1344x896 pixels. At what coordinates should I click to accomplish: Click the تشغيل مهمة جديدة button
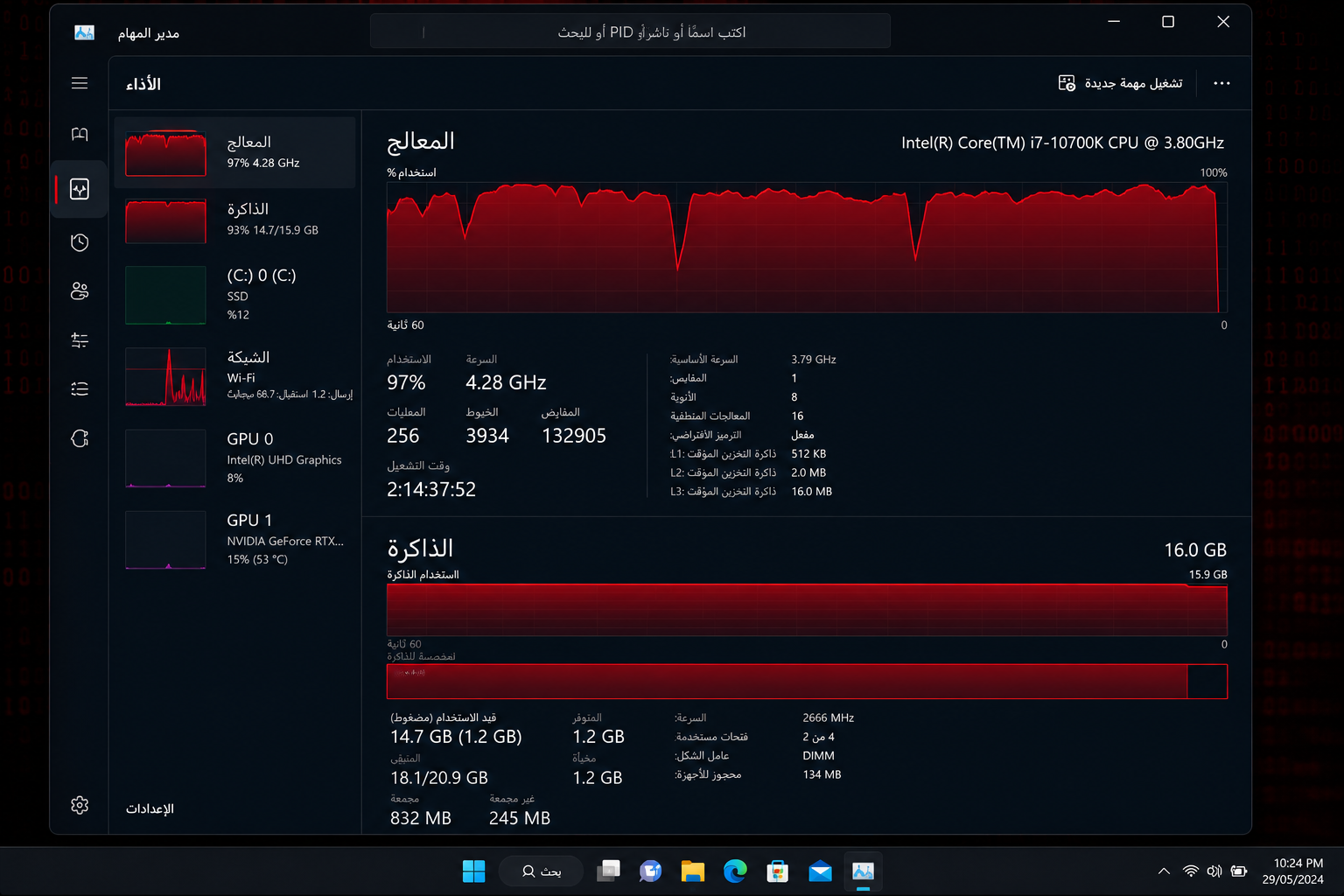1121,83
